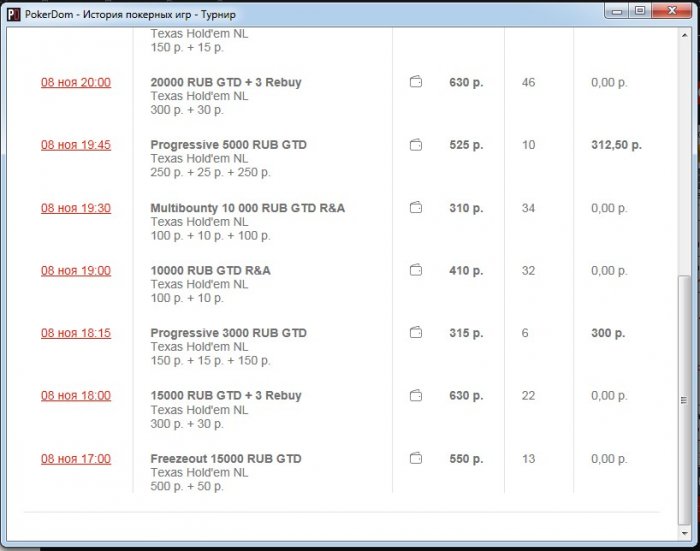Click the 550 р. buy-in total
This screenshot has width=700, height=551.
(x=466, y=459)
